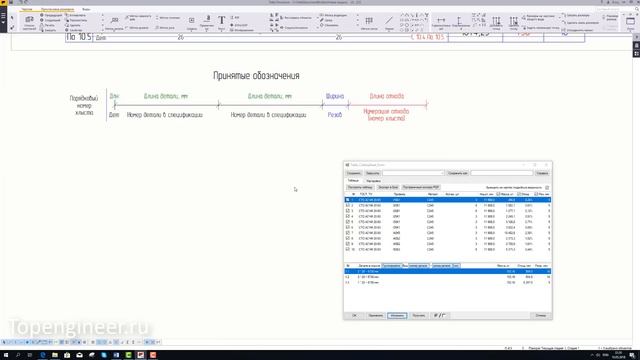Click the part mark tool icon
The image size is (640, 360).
(115, 20)
